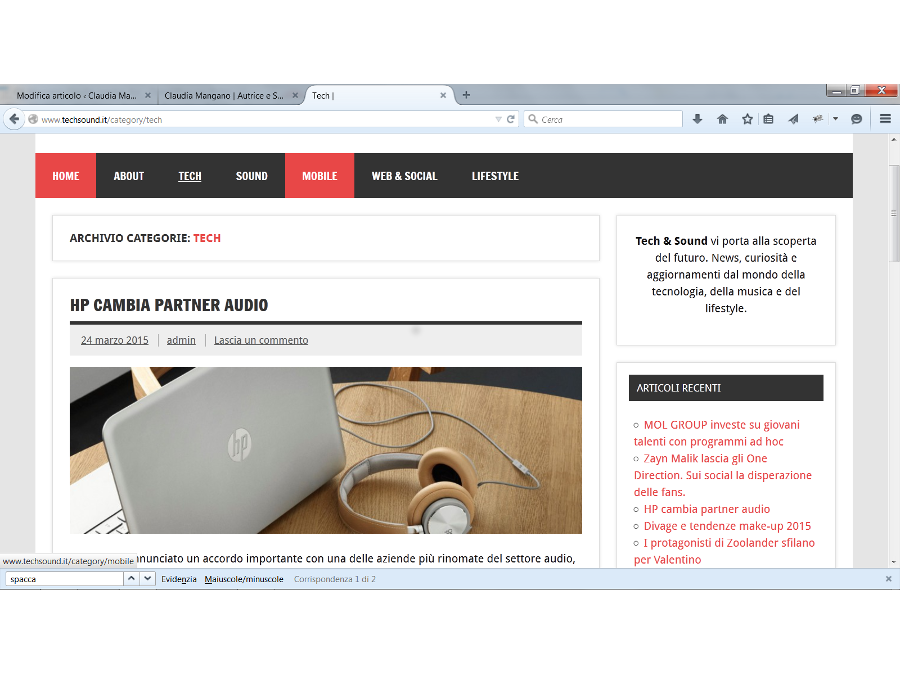Click ARTICOLI RECENTI widget header
900x675 pixels.
726,388
